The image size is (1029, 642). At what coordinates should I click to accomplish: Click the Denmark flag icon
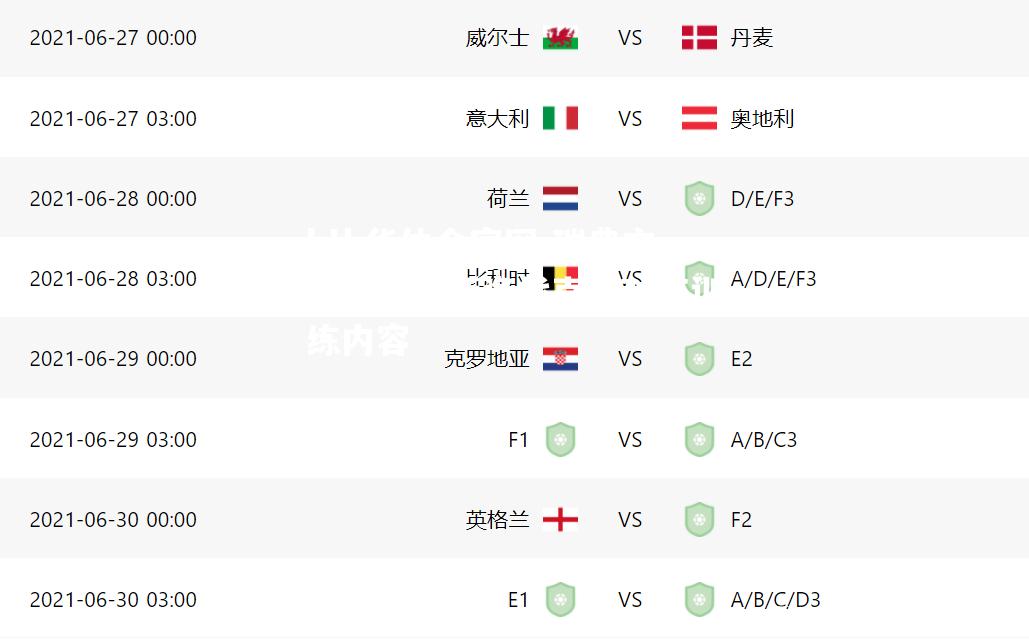tap(699, 38)
